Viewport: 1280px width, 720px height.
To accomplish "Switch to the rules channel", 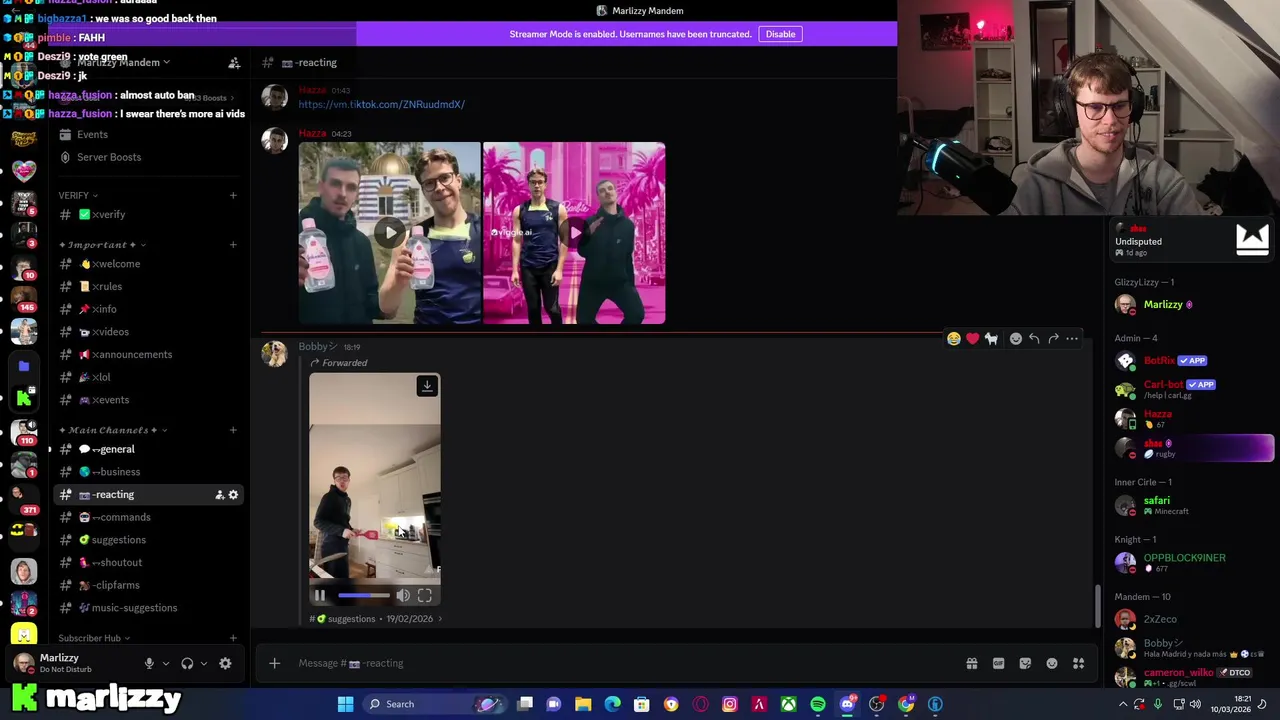I will 148,286.
